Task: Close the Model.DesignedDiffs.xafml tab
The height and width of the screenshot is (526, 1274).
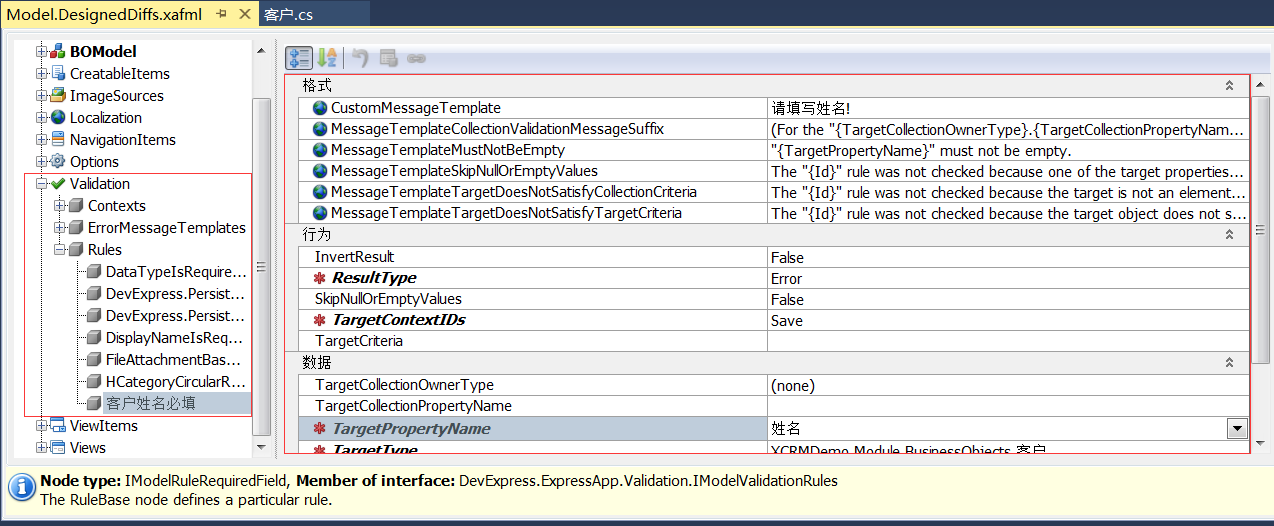Action: pos(245,14)
